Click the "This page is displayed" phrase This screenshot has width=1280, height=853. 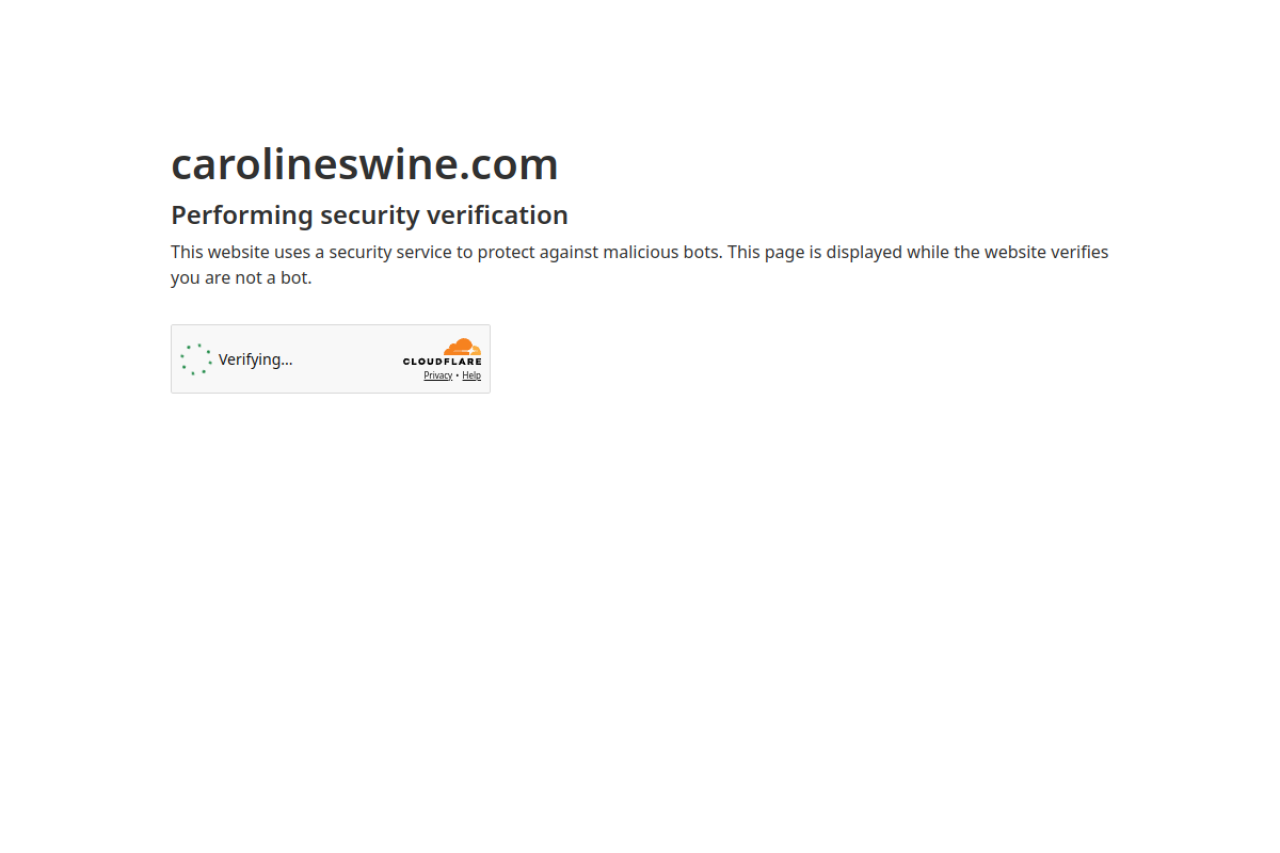(814, 252)
